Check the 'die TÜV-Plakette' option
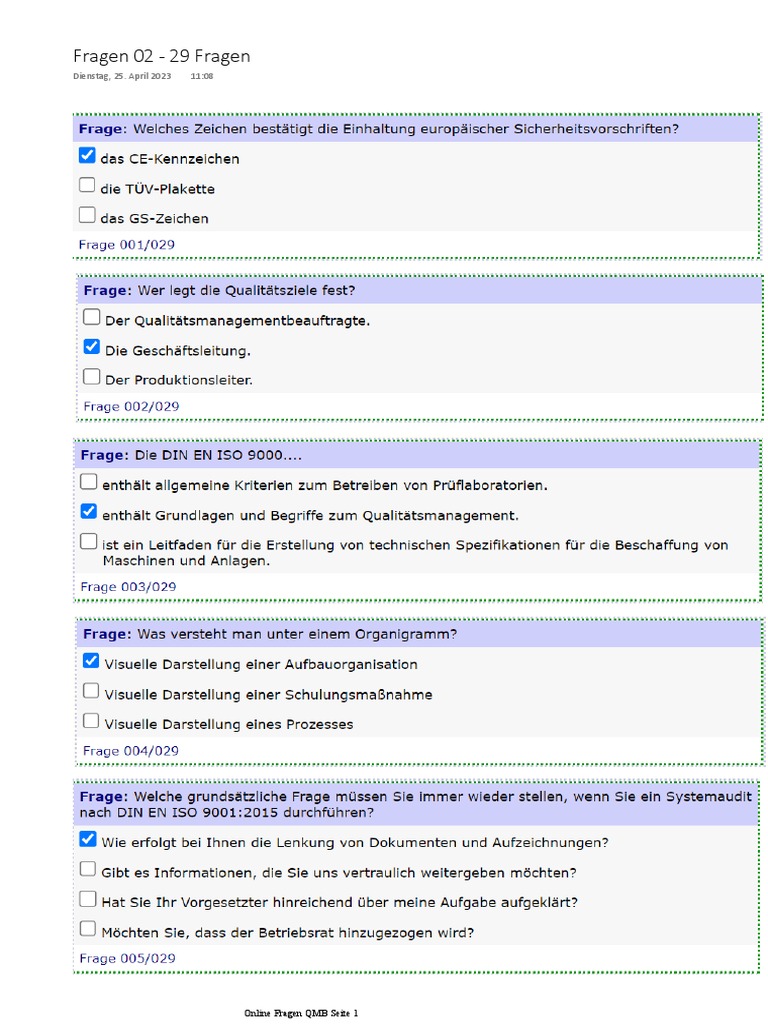The height and width of the screenshot is (1024, 768). pos(87,186)
